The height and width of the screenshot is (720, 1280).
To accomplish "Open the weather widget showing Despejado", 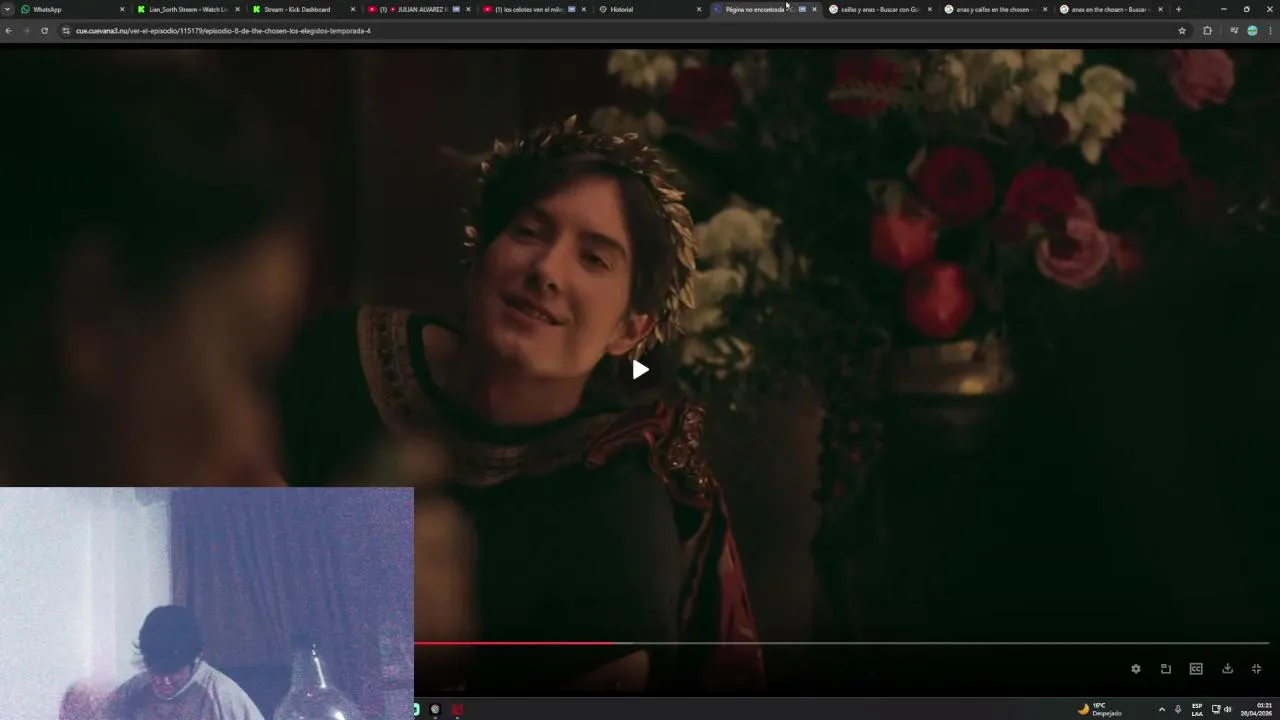I will 1099,709.
